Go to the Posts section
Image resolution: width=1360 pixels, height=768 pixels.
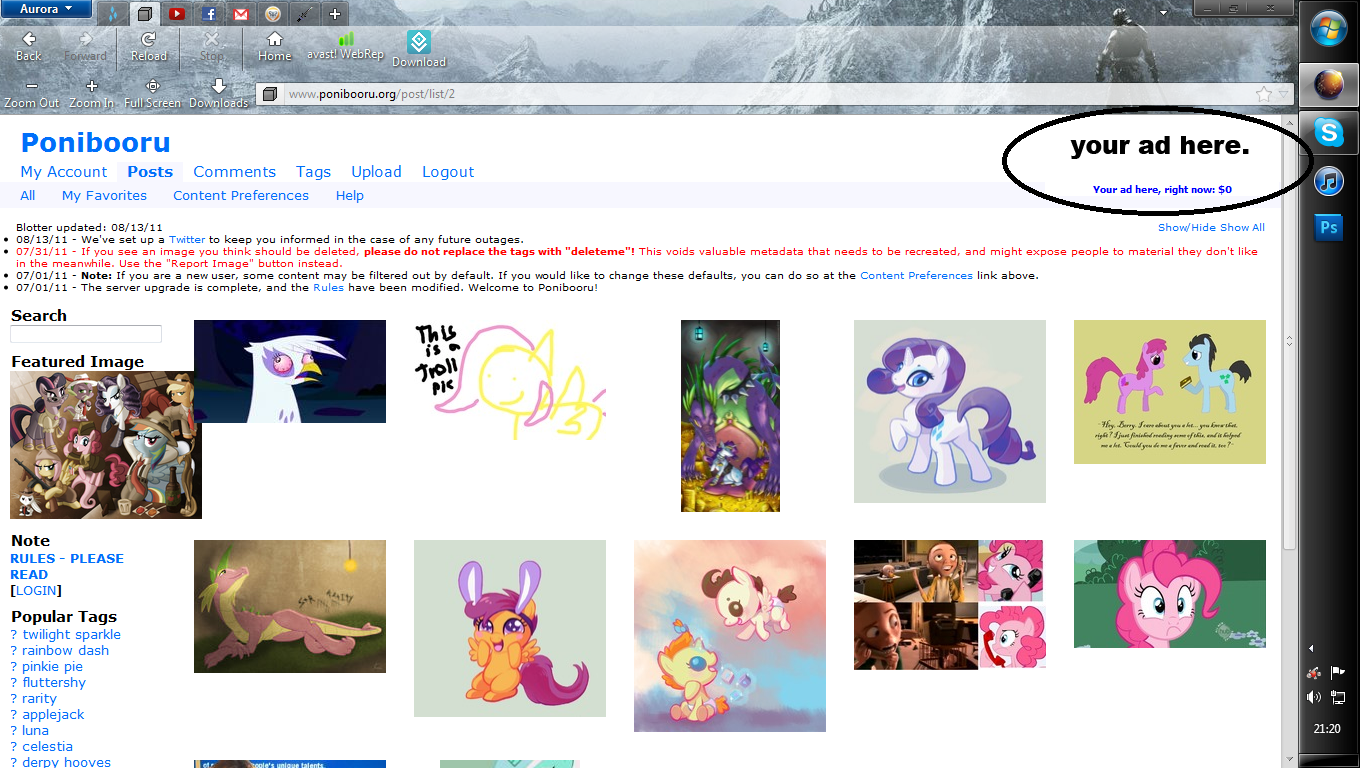150,172
